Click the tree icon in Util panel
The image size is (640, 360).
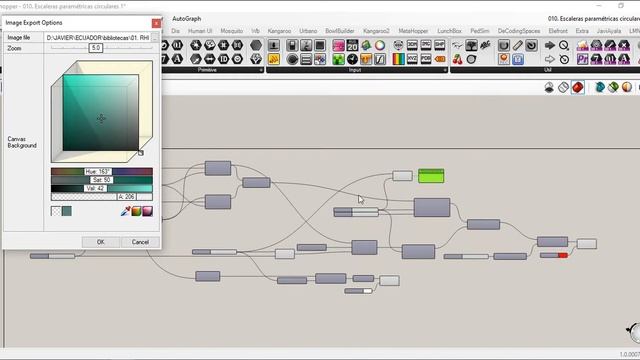(471, 45)
